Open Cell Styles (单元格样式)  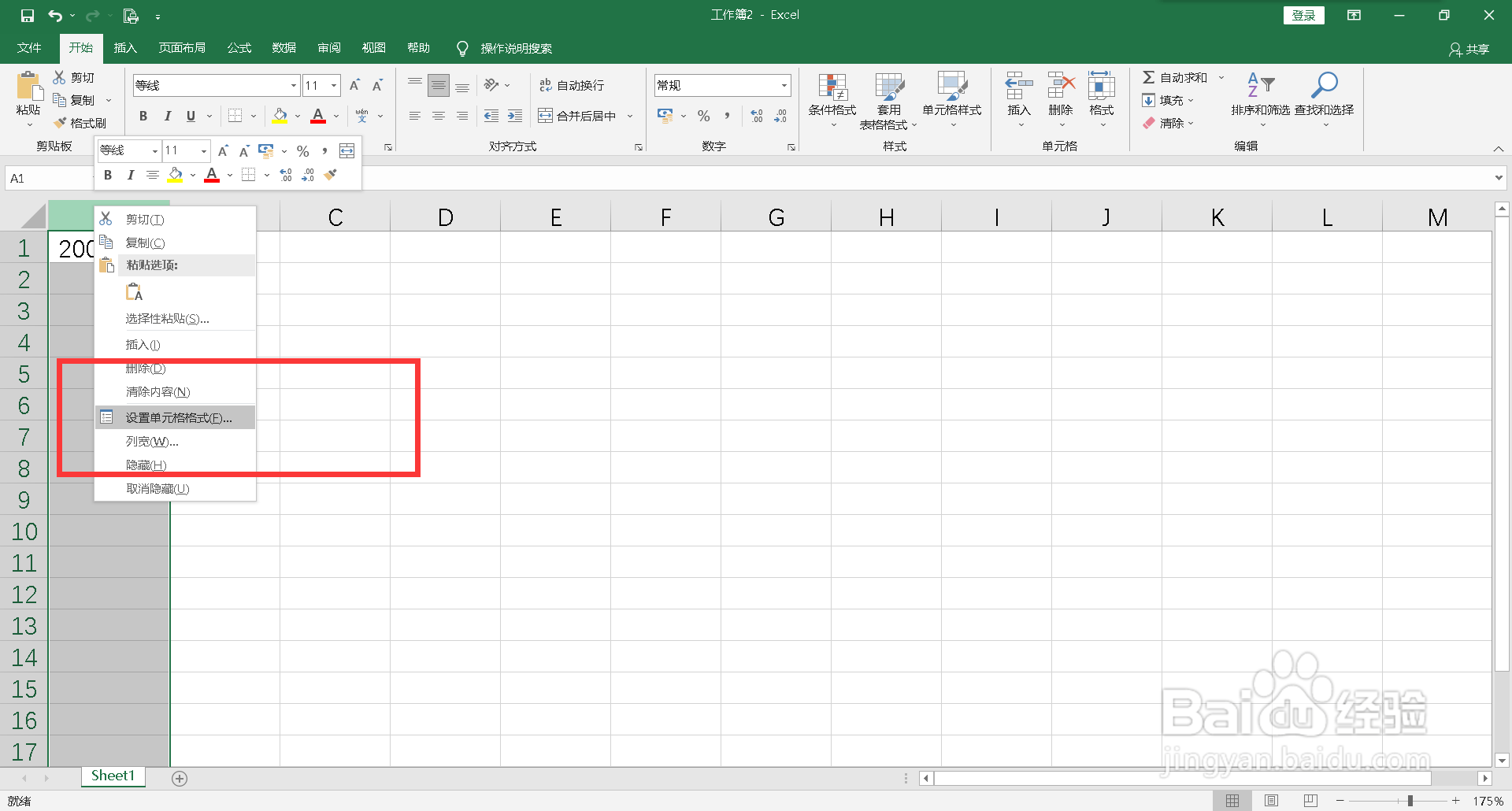point(952,101)
